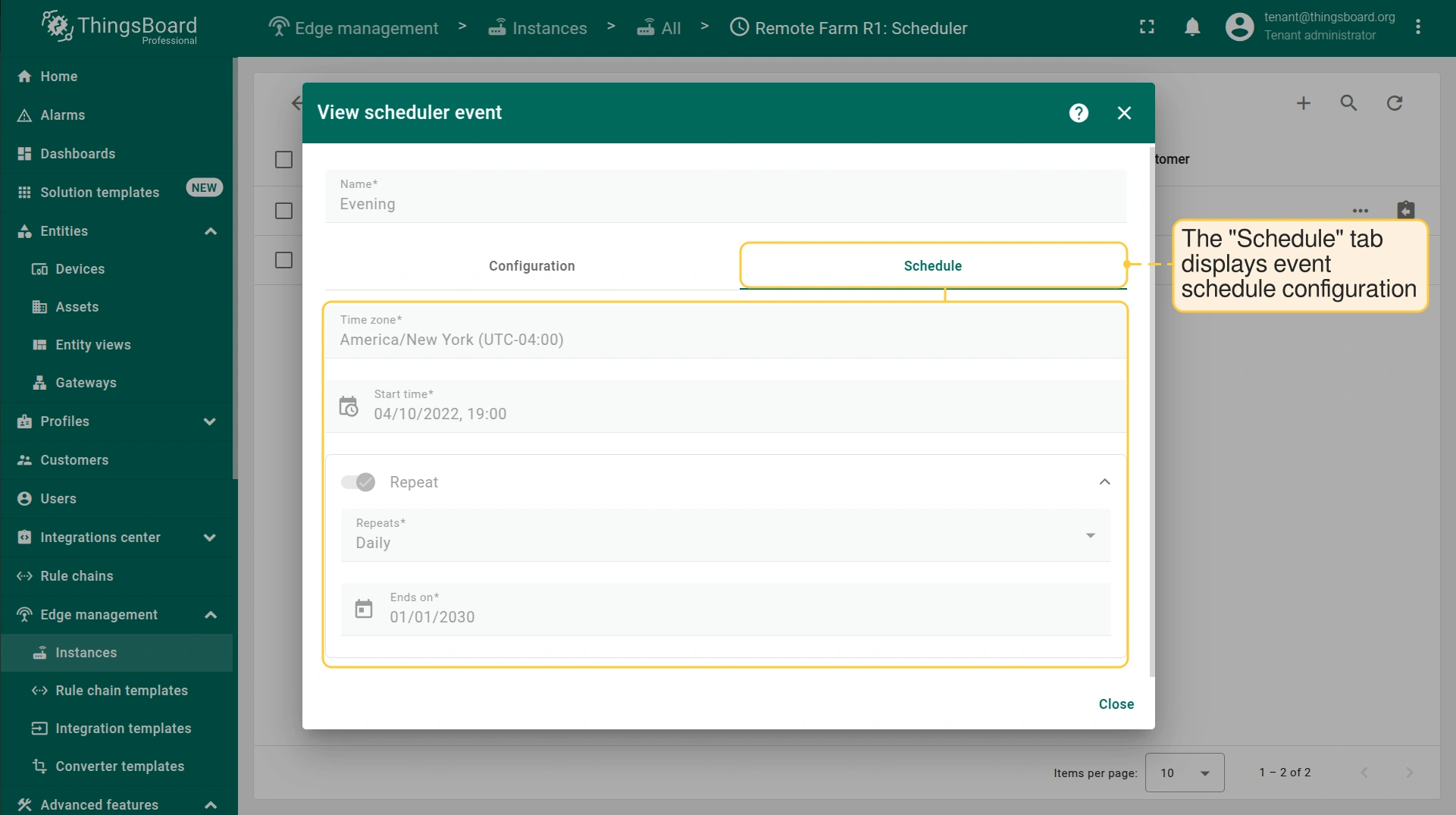Toggle the Repeat switch

coord(358,482)
